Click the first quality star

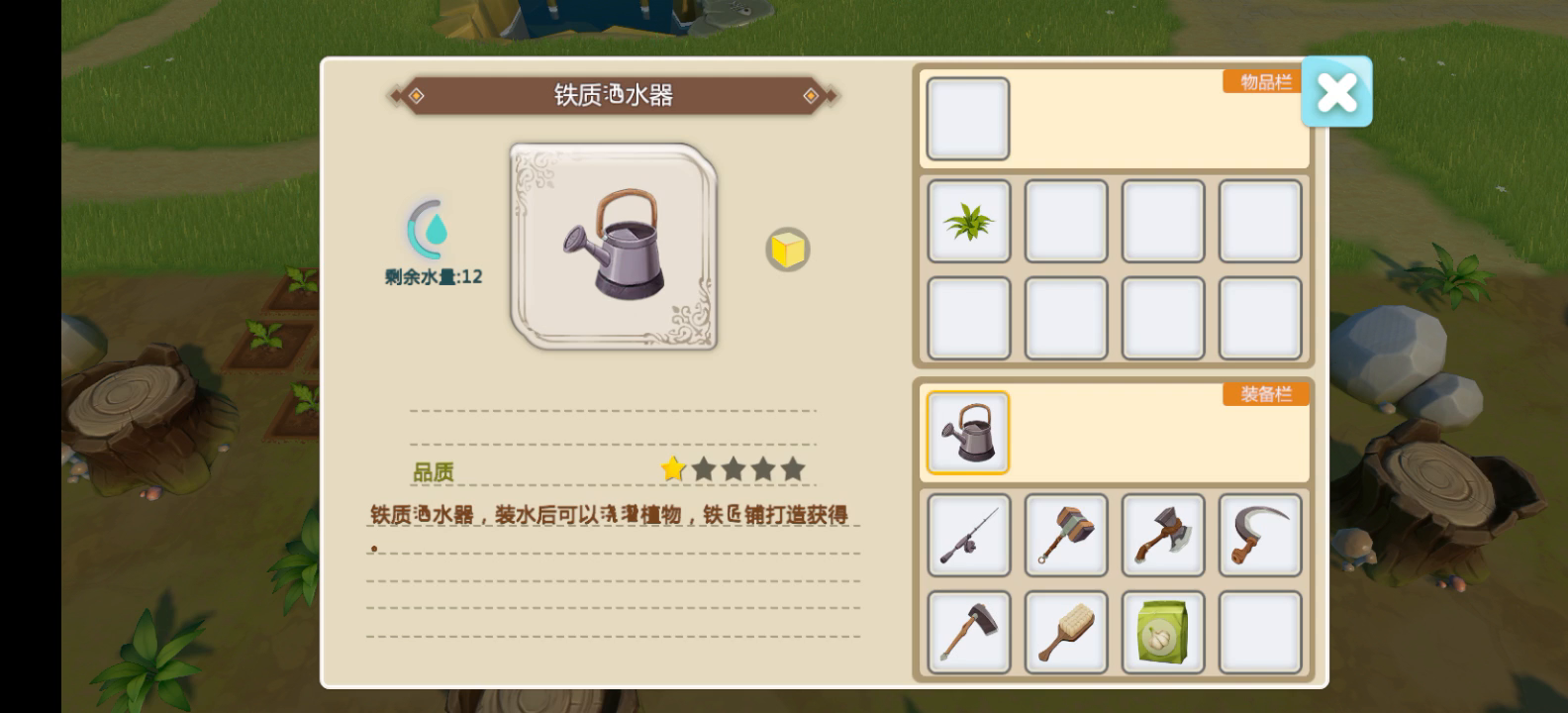tap(673, 468)
